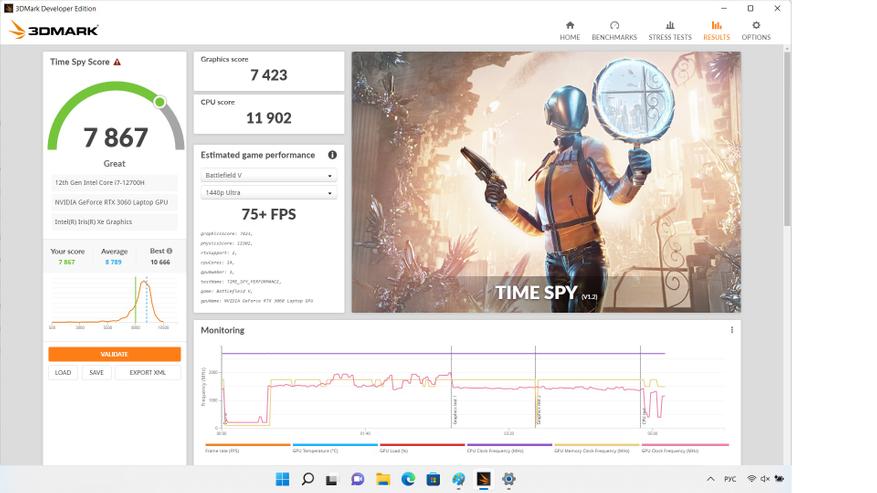Toggle GPU Clock Frequency legend item
877x493 pixels.
coord(685,448)
